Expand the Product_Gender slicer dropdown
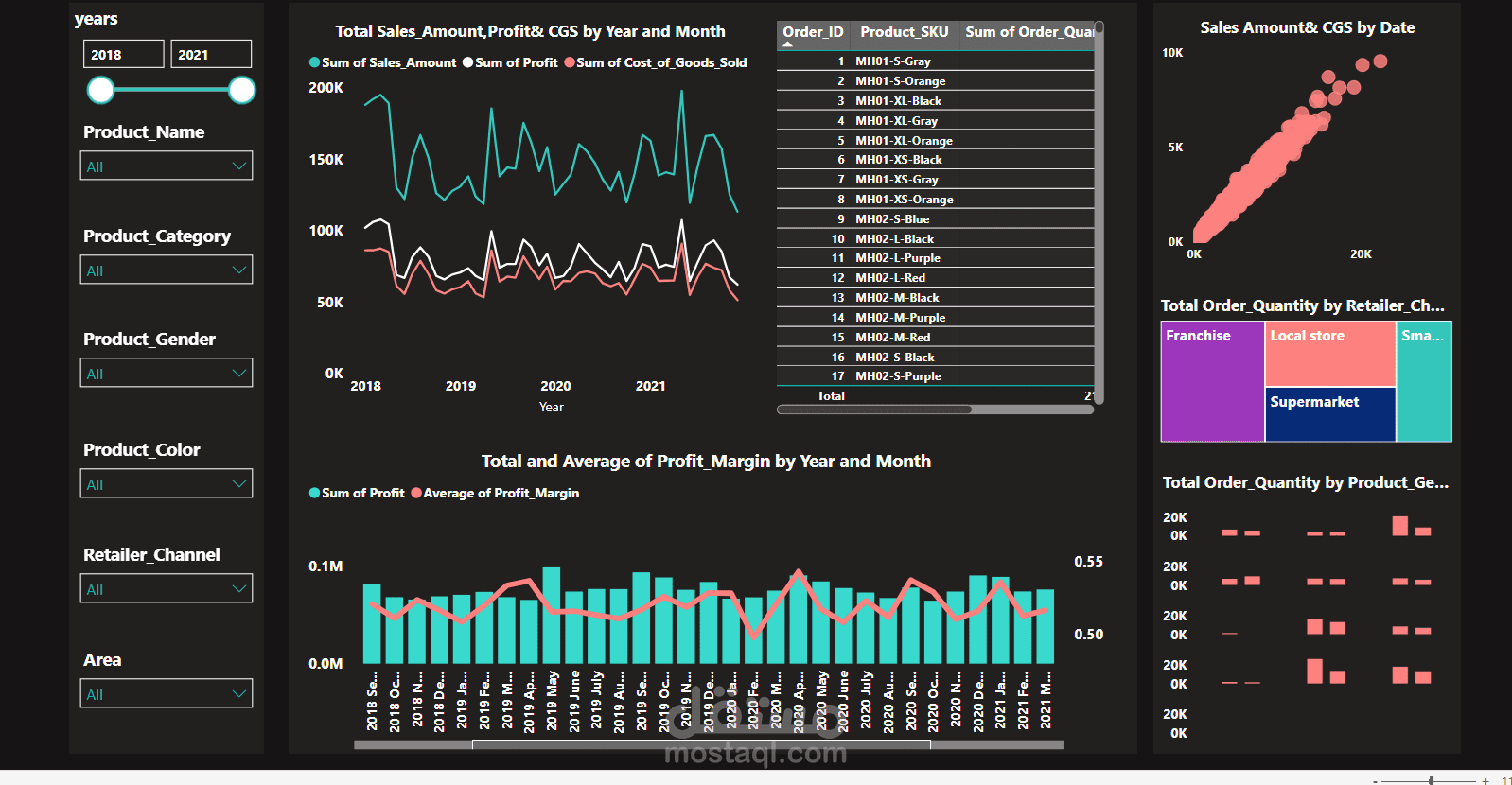1512x785 pixels. 167,373
